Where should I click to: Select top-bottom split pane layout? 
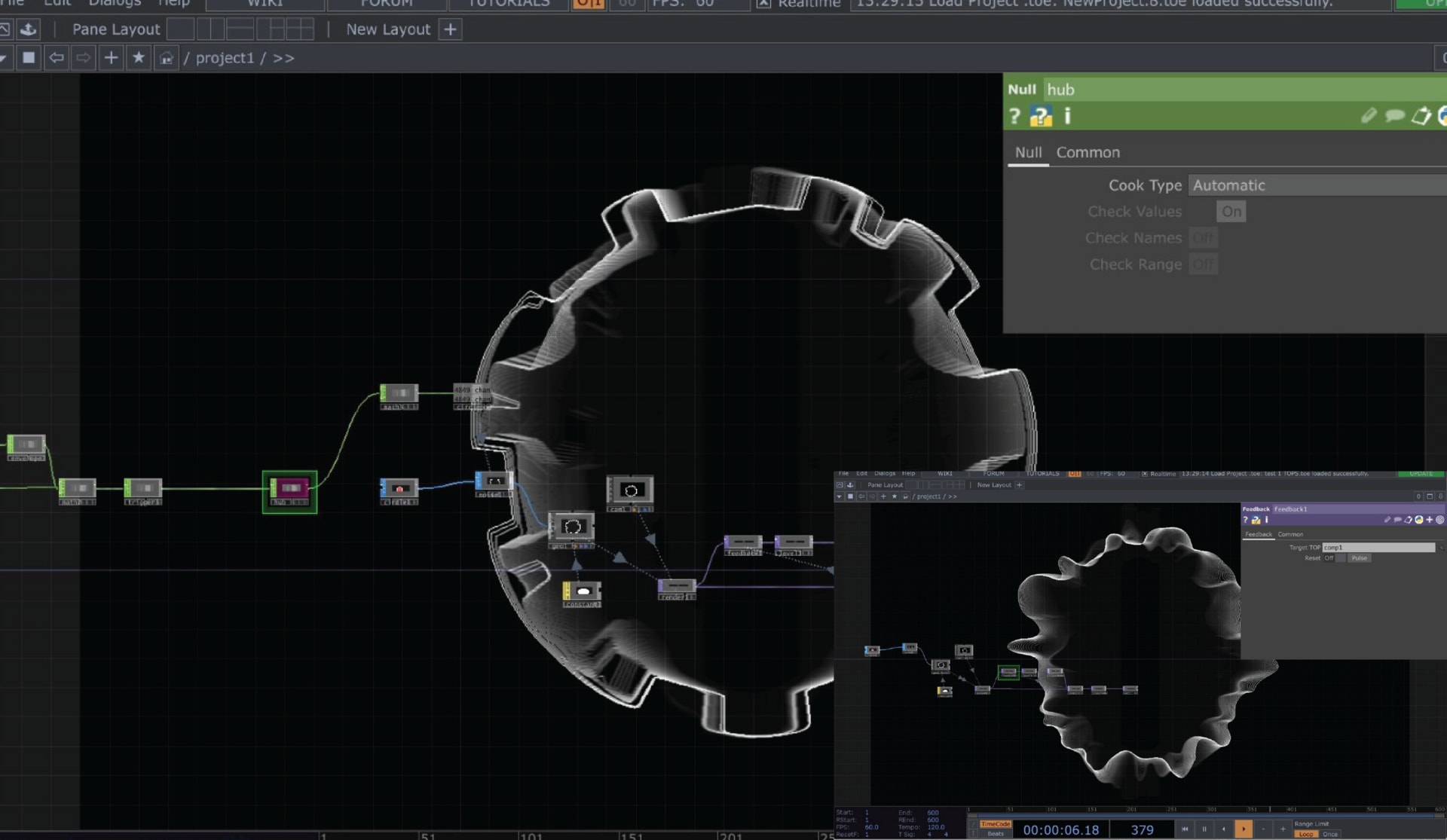click(240, 29)
